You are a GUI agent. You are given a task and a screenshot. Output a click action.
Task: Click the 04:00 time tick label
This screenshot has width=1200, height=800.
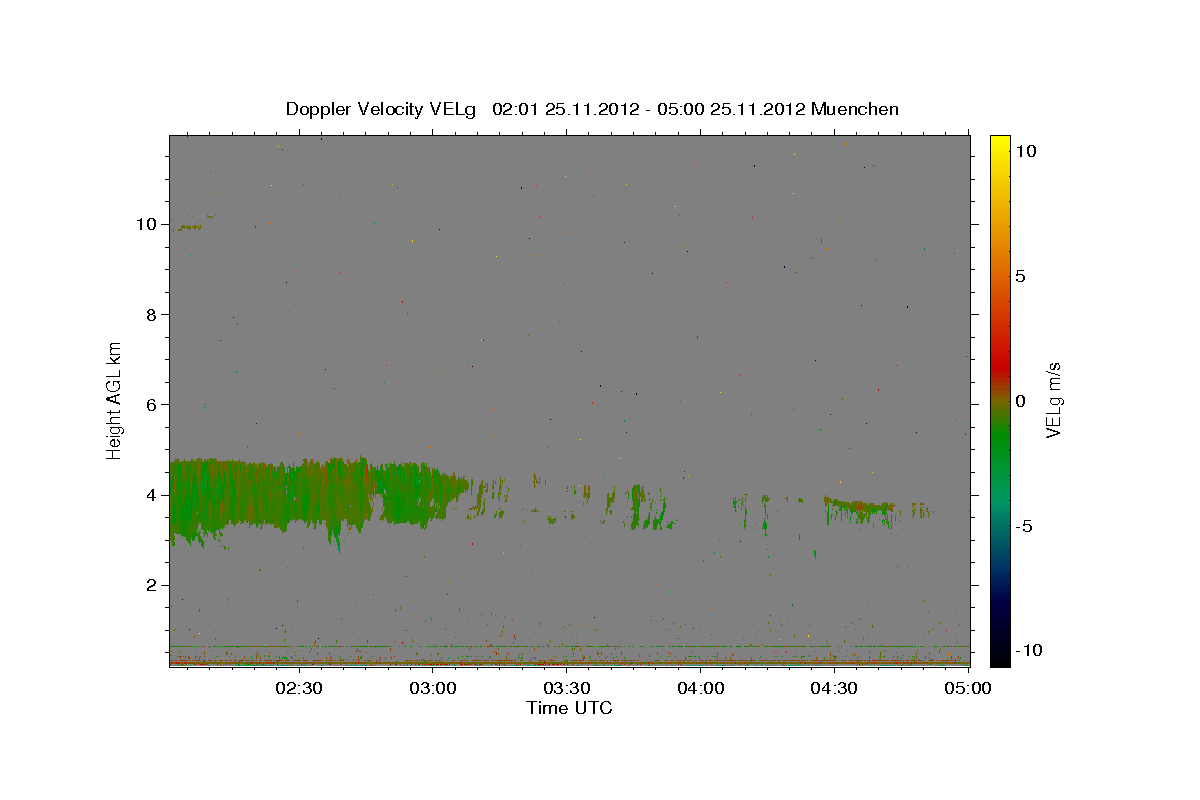(x=700, y=688)
